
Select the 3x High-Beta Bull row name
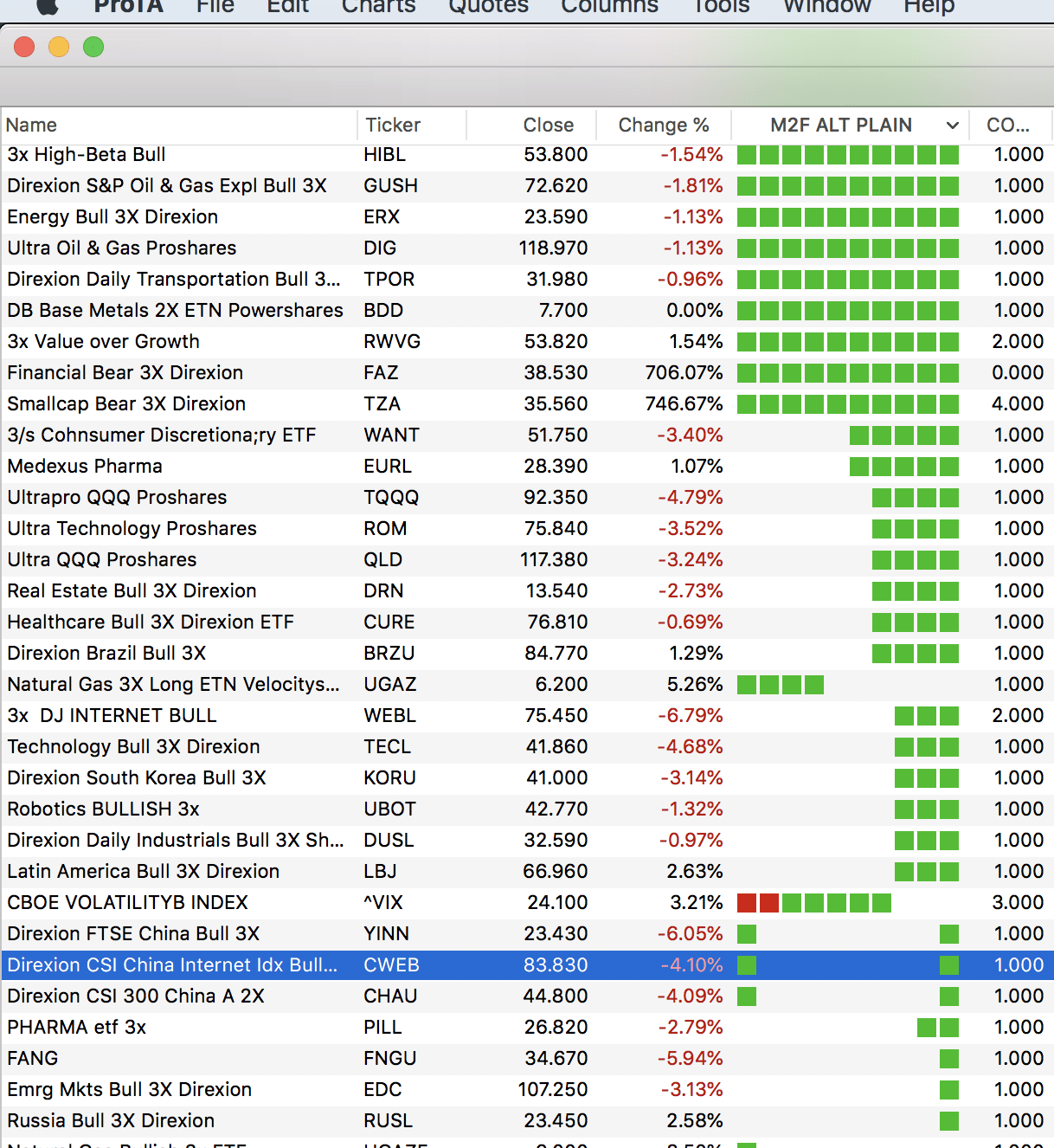pyautogui.click(x=87, y=154)
